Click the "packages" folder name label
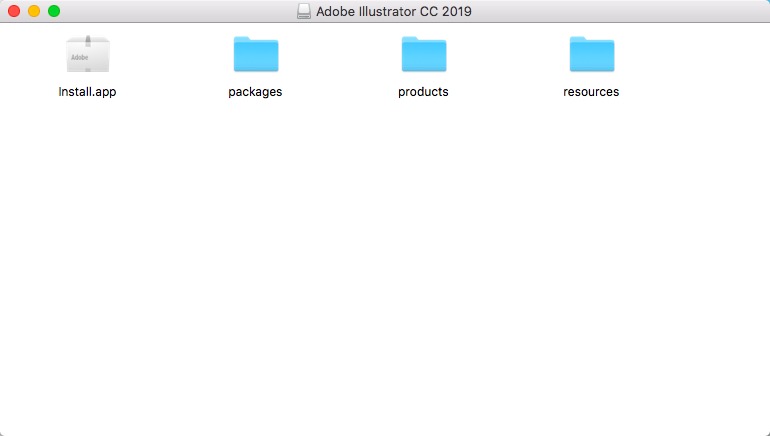The width and height of the screenshot is (770, 436). pyautogui.click(x=255, y=92)
